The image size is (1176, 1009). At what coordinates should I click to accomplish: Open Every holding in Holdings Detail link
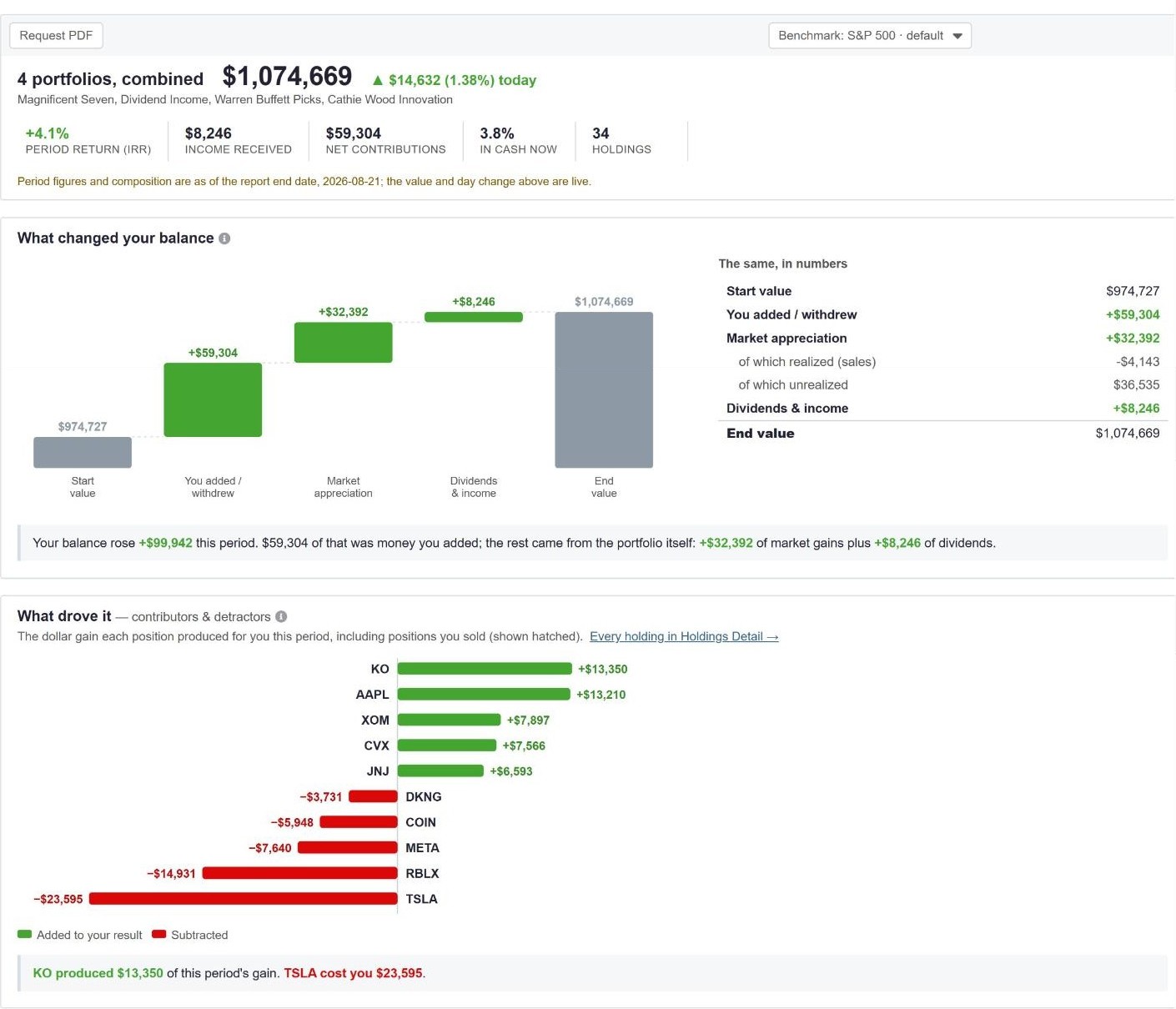[684, 636]
